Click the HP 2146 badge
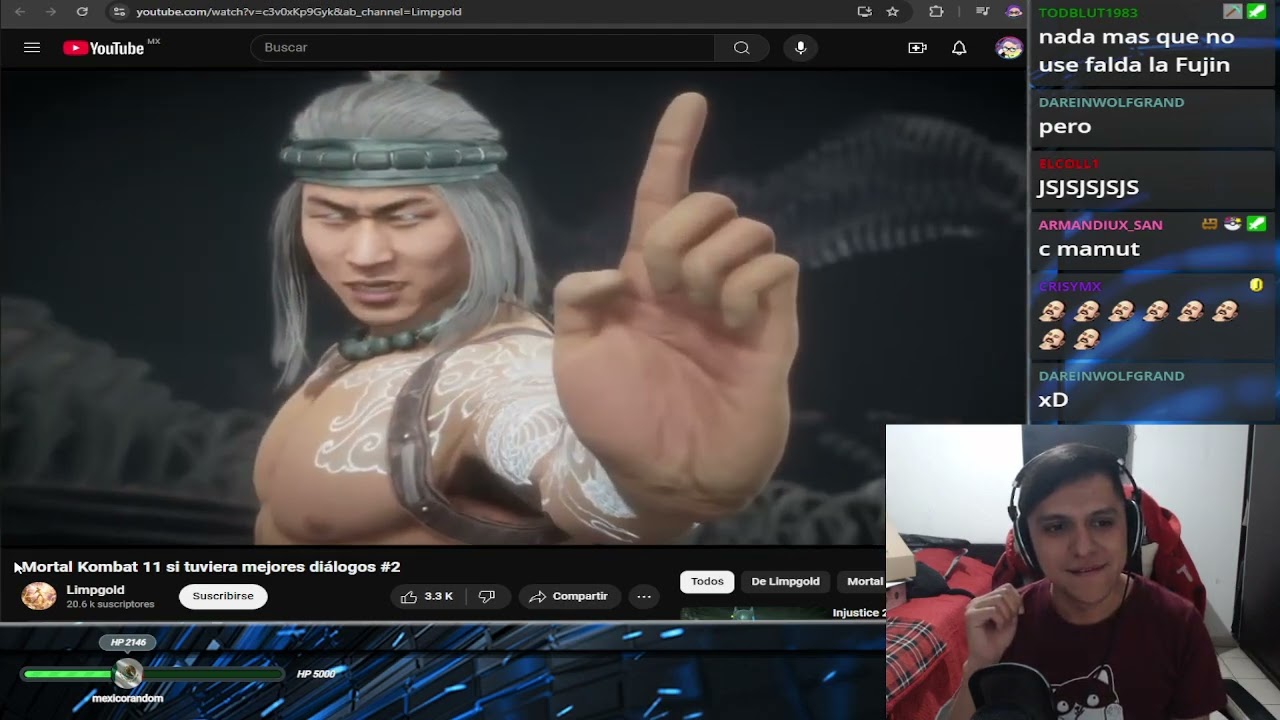Image resolution: width=1280 pixels, height=720 pixels. click(x=128, y=642)
